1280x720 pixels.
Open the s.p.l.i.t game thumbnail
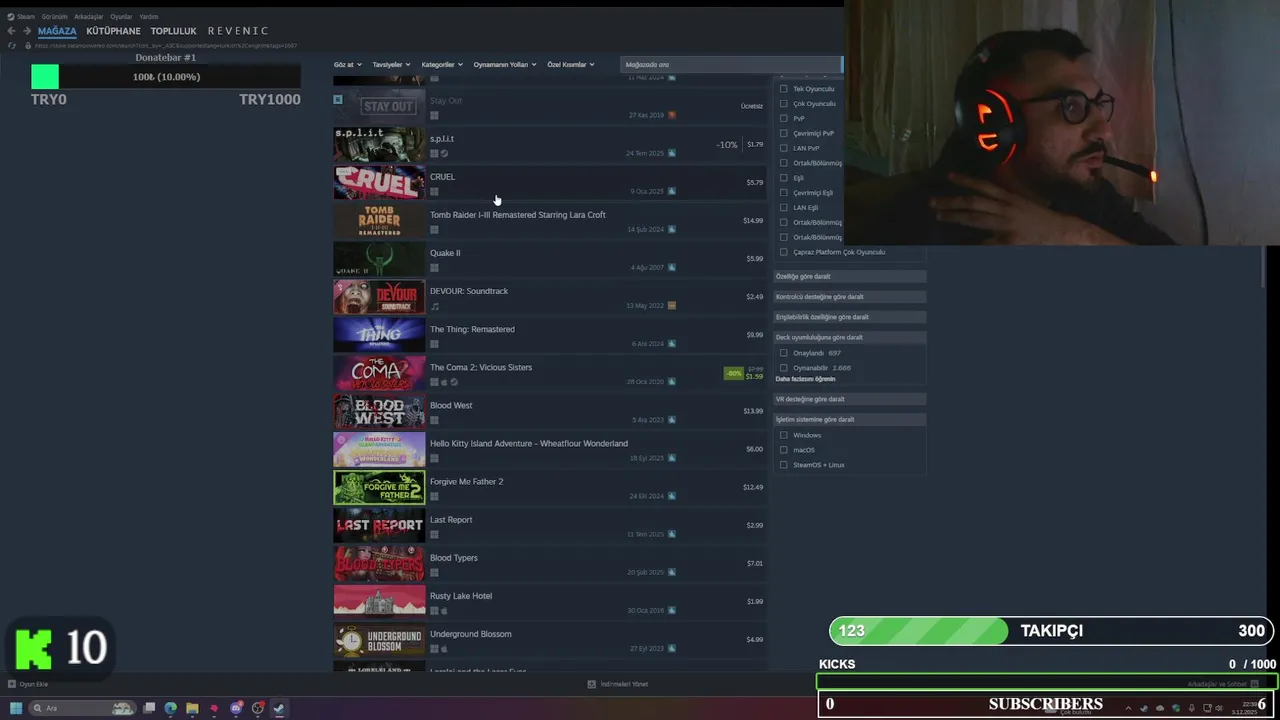coord(379,145)
